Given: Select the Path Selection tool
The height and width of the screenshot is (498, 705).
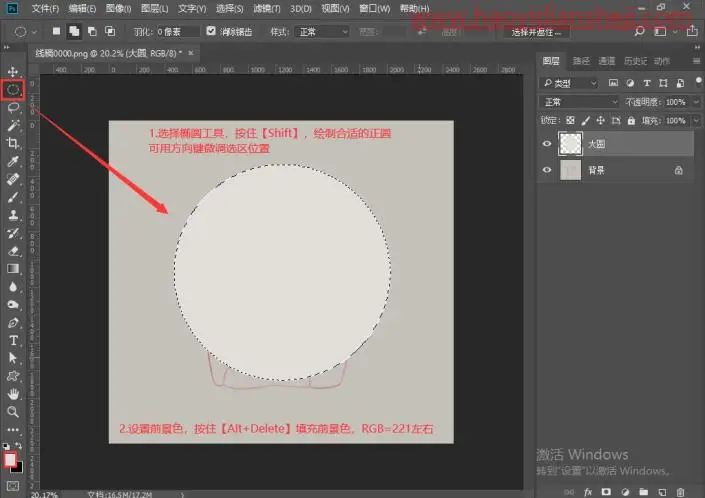Looking at the screenshot, I should point(13,358).
